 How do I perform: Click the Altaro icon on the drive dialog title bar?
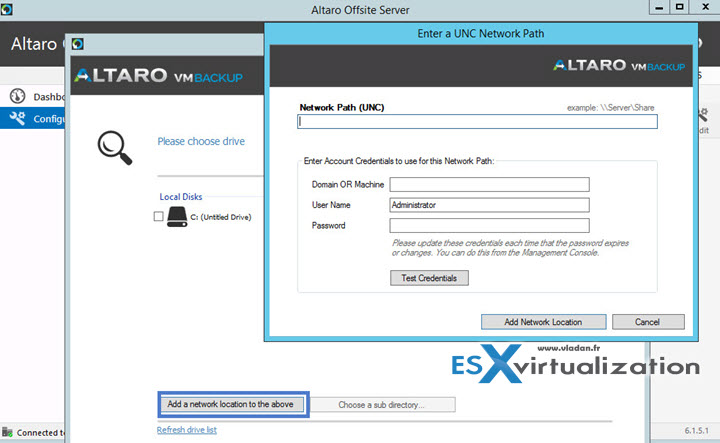click(x=78, y=44)
